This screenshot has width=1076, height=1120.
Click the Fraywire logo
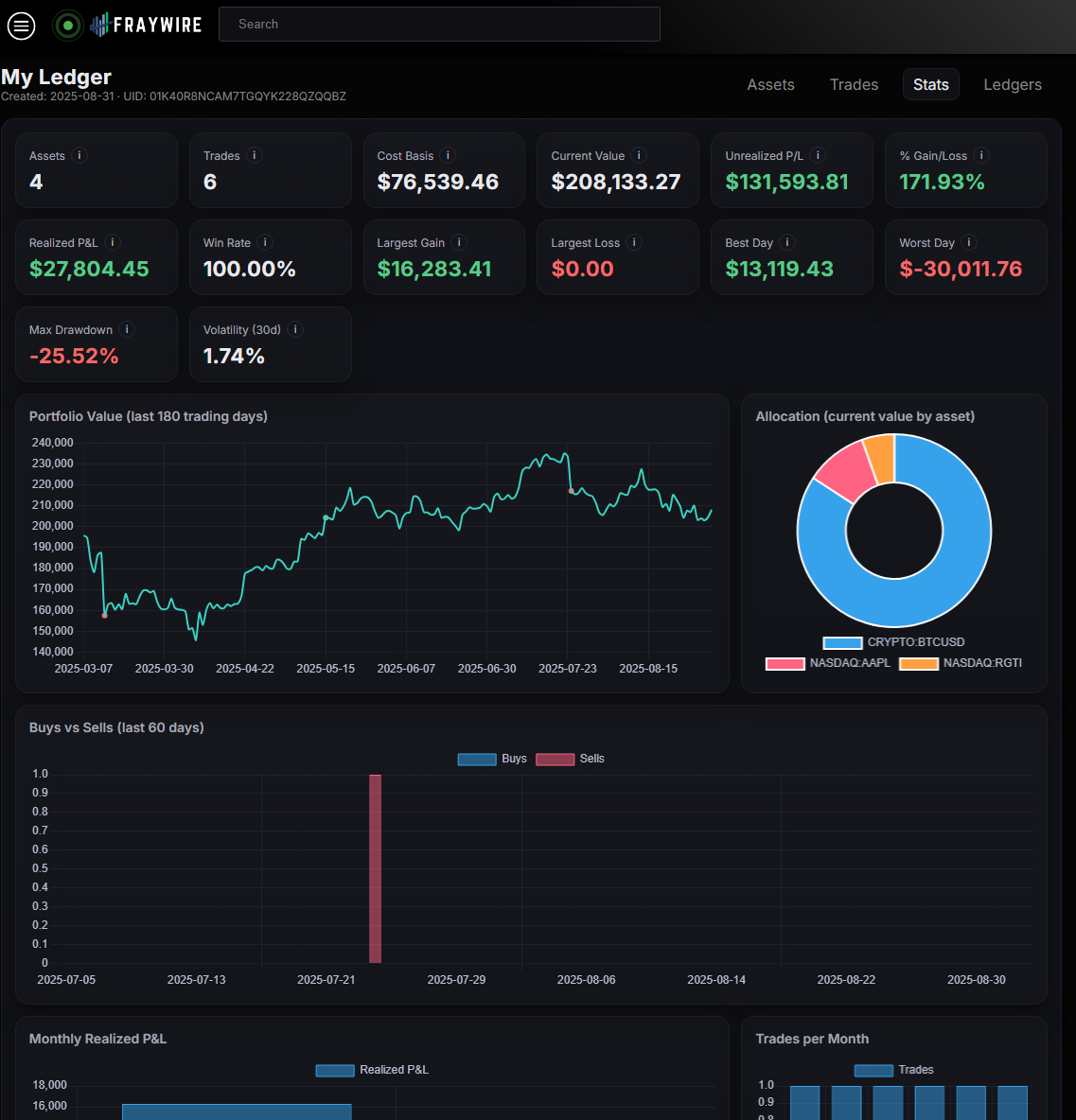147,26
